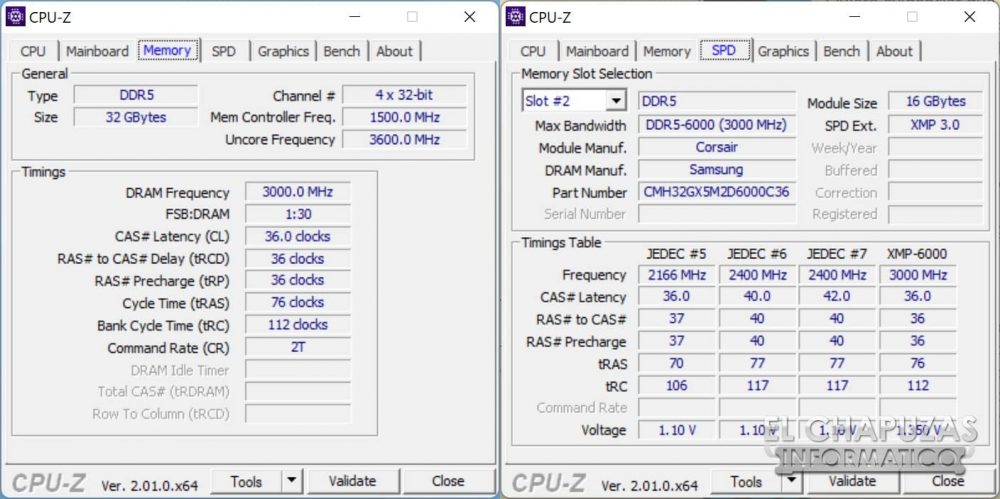Click the Type field showing DDR5
Image resolution: width=1000 pixels, height=499 pixels.
(x=136, y=96)
